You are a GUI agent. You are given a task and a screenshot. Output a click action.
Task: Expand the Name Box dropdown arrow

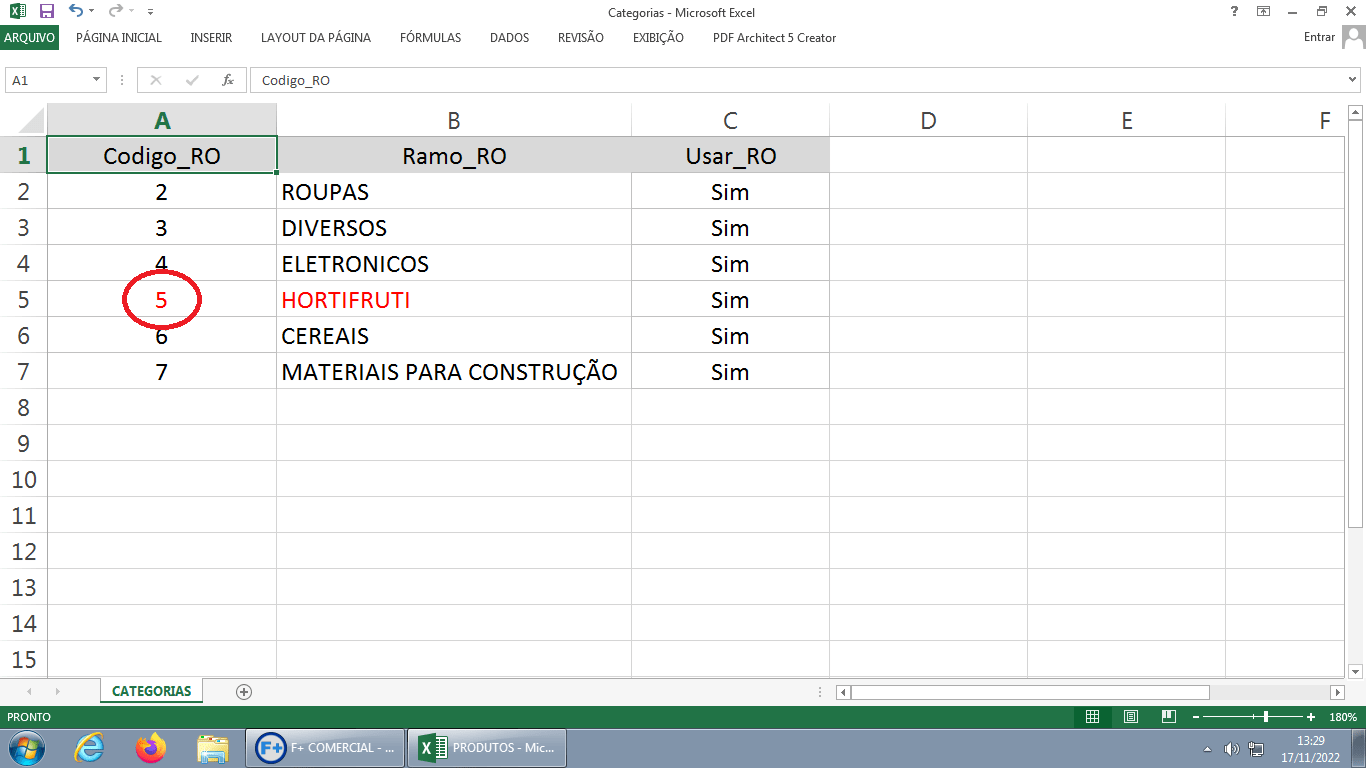point(97,80)
